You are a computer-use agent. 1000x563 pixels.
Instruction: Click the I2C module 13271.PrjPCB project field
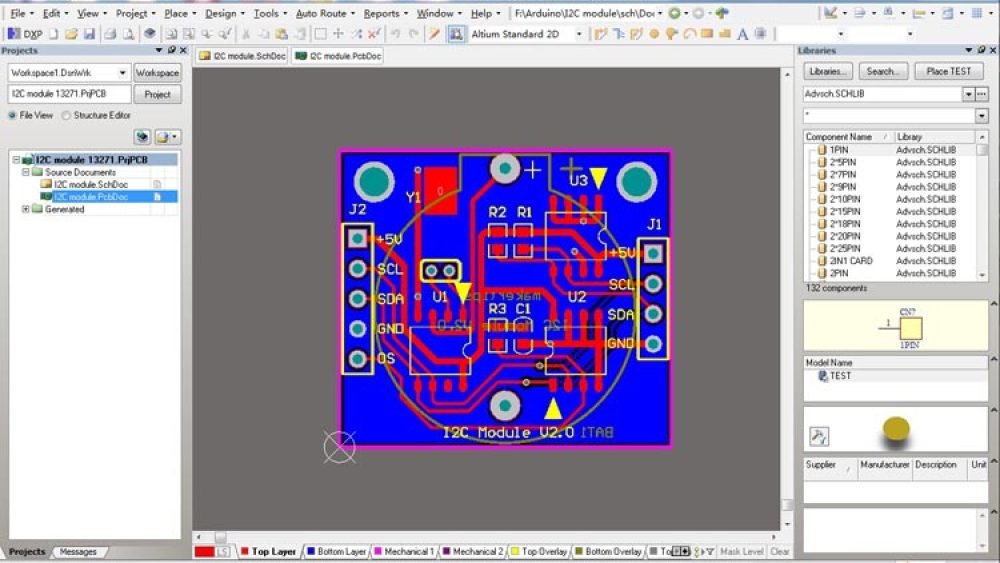pyautogui.click(x=70, y=94)
